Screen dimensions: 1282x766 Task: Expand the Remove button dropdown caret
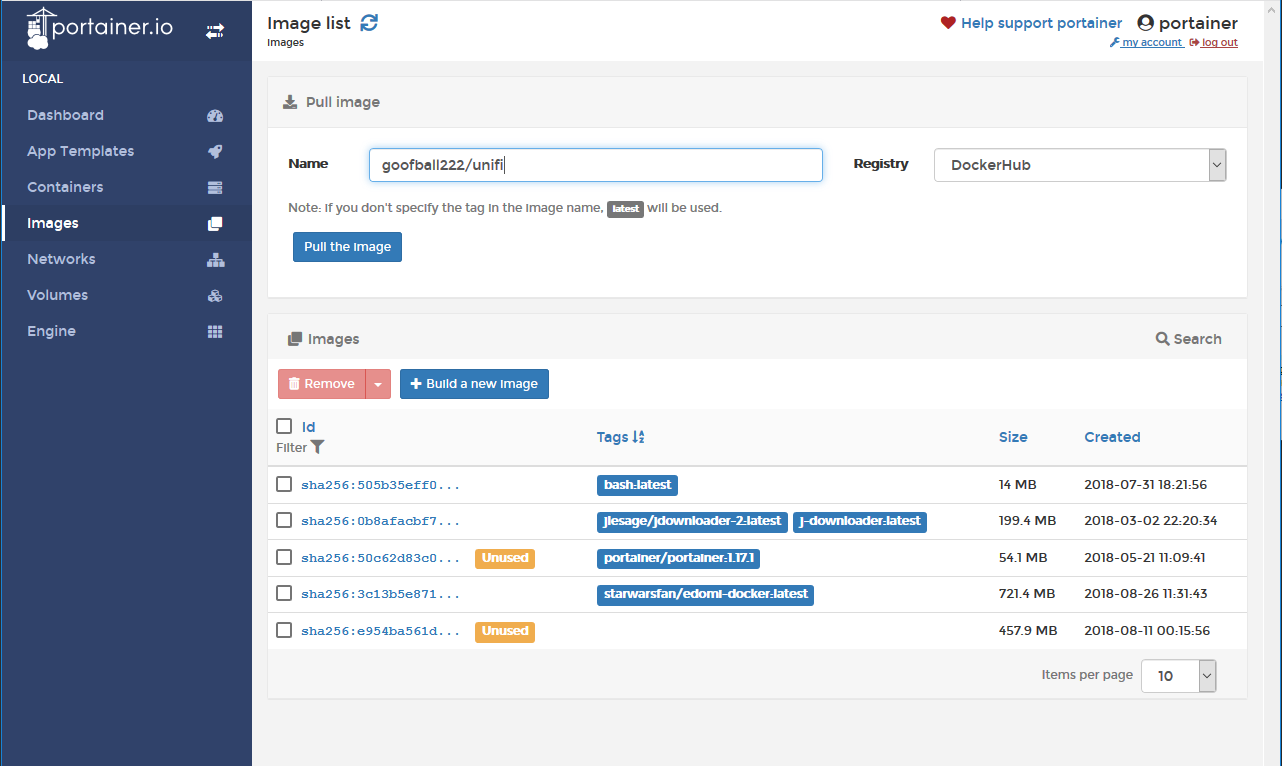point(378,384)
